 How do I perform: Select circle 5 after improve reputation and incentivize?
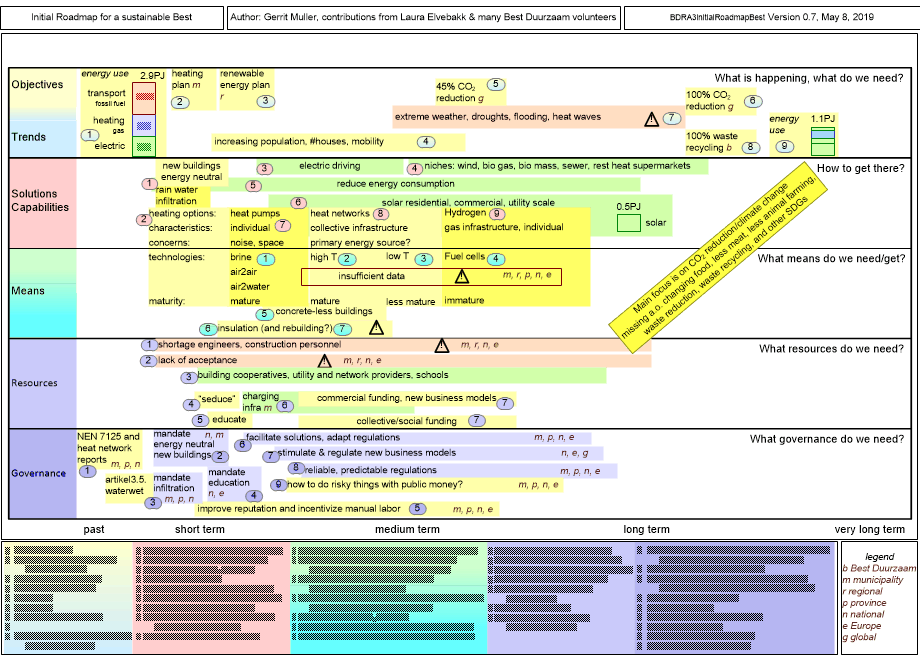[417, 509]
